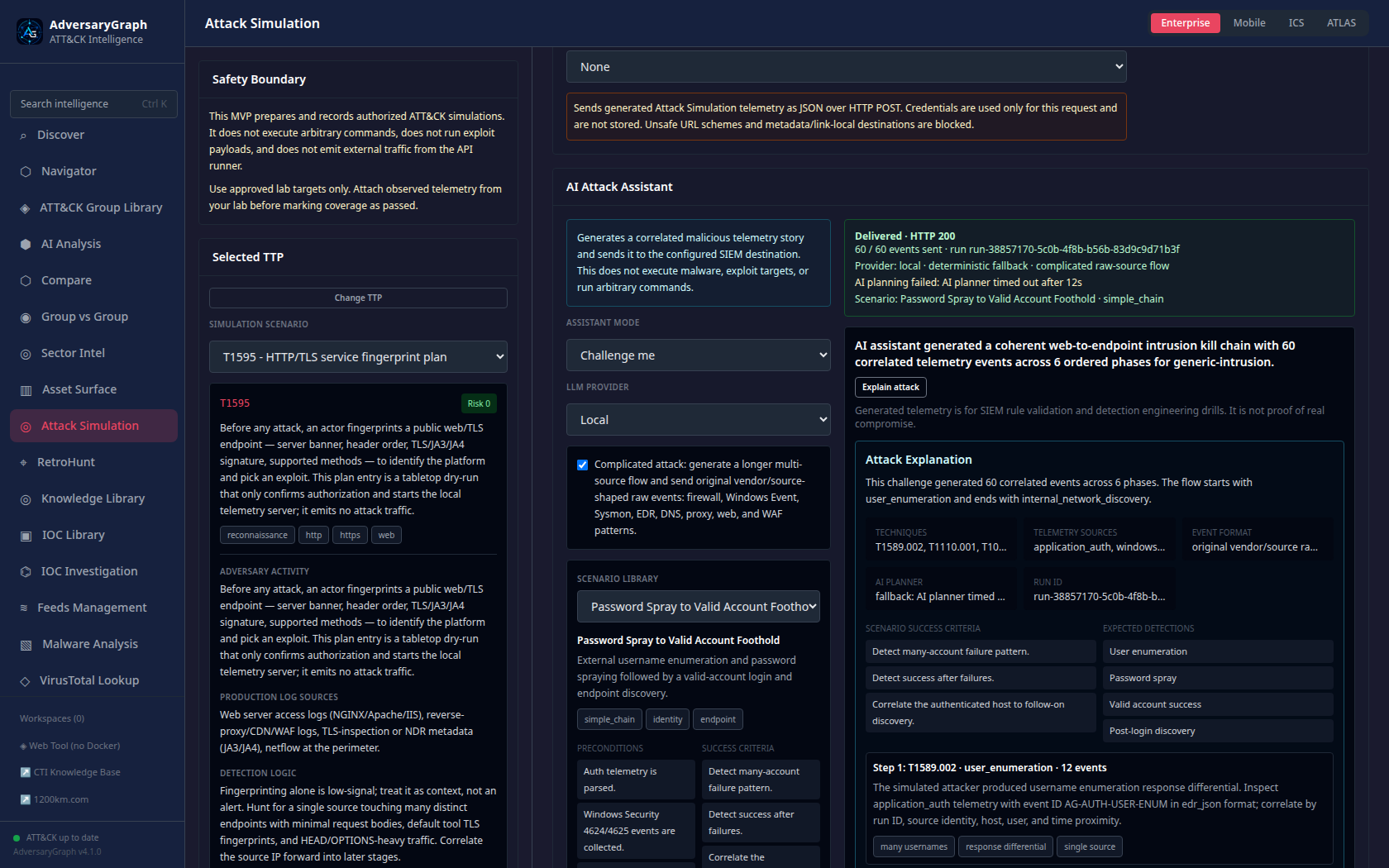This screenshot has width=1389, height=868.
Task: Click the Attack Simulation target icon
Action: (x=26, y=427)
